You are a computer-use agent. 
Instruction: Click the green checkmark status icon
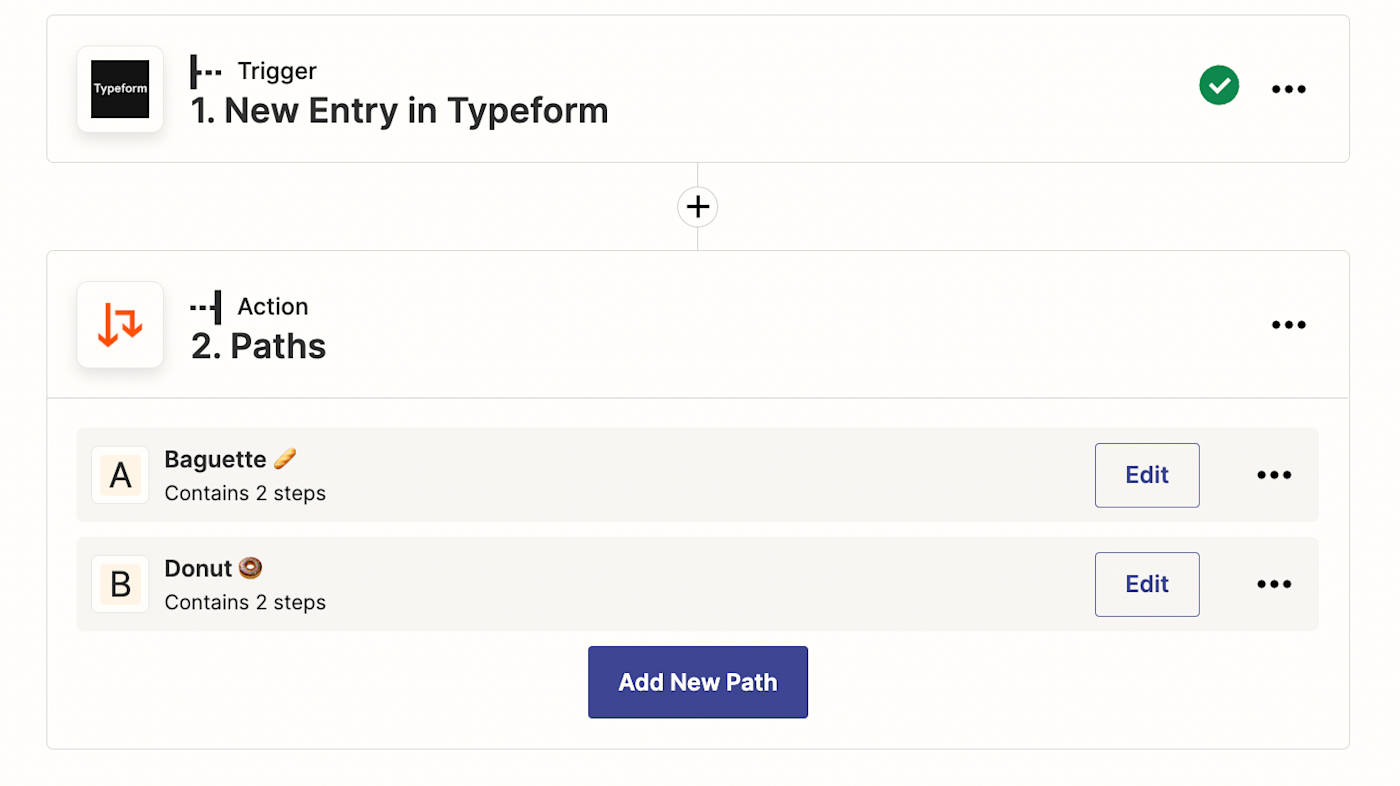[1219, 86]
